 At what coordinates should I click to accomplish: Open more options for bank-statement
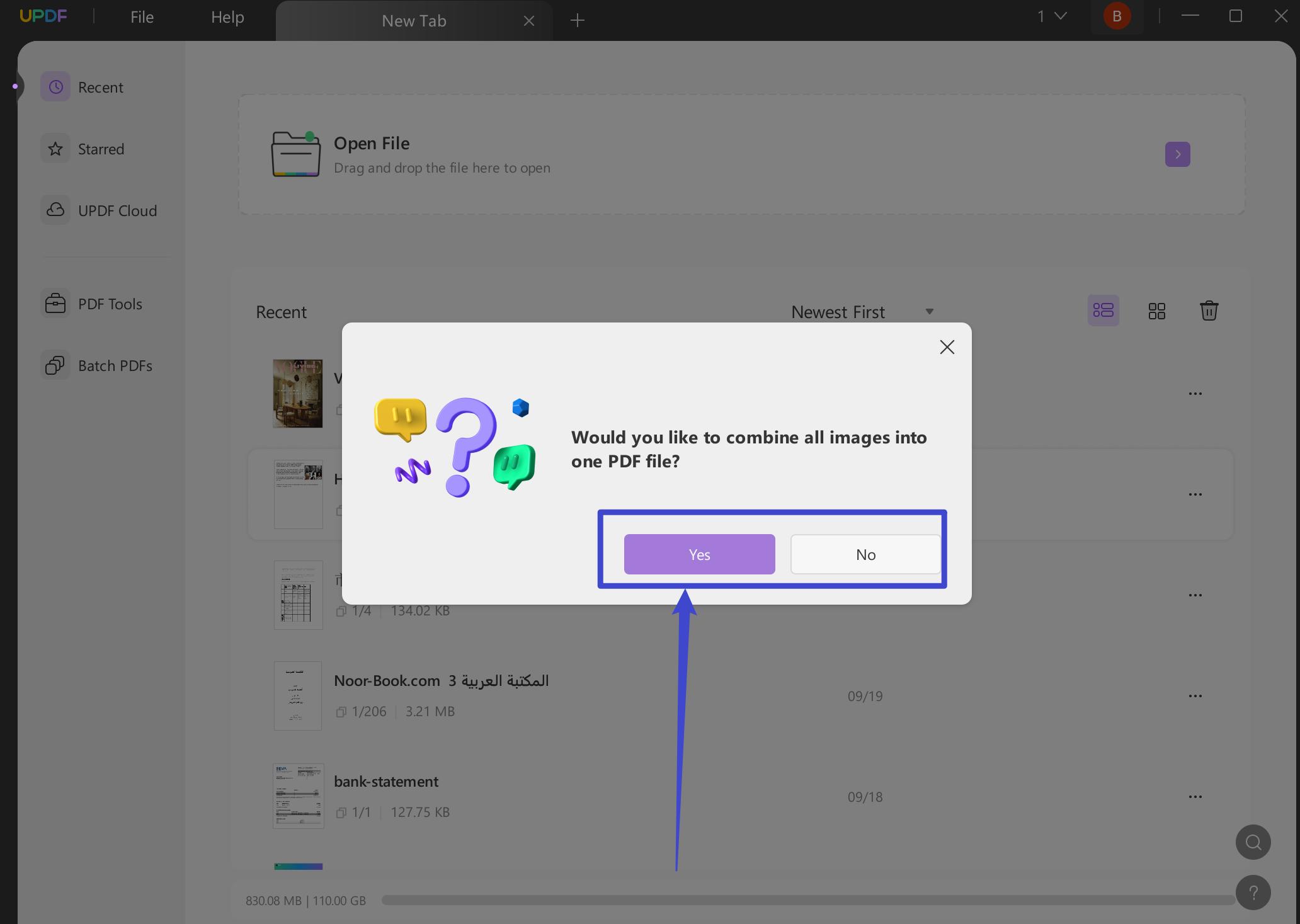pos(1195,796)
